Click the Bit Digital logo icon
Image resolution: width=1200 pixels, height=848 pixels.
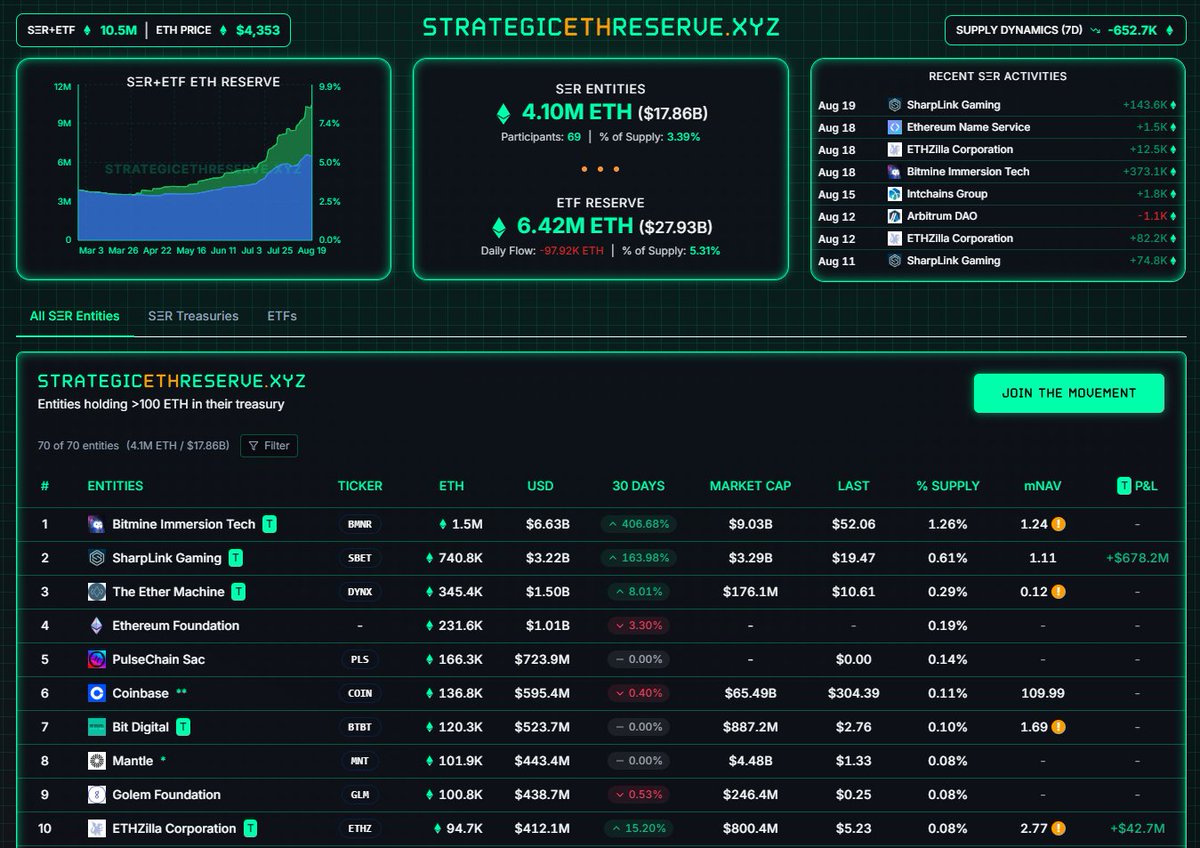tap(97, 727)
